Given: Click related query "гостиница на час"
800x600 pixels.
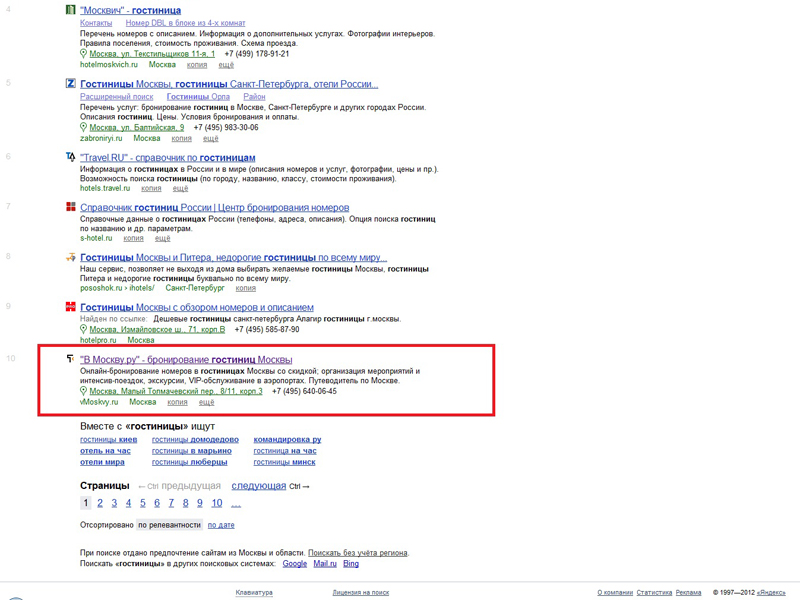Looking at the screenshot, I should tap(285, 451).
